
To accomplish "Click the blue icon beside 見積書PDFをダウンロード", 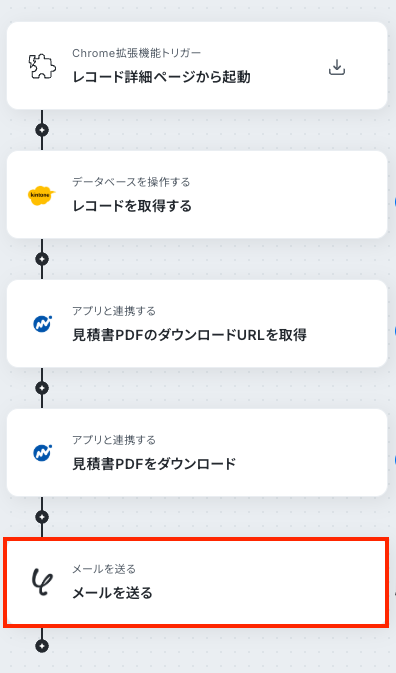I will 42,452.
